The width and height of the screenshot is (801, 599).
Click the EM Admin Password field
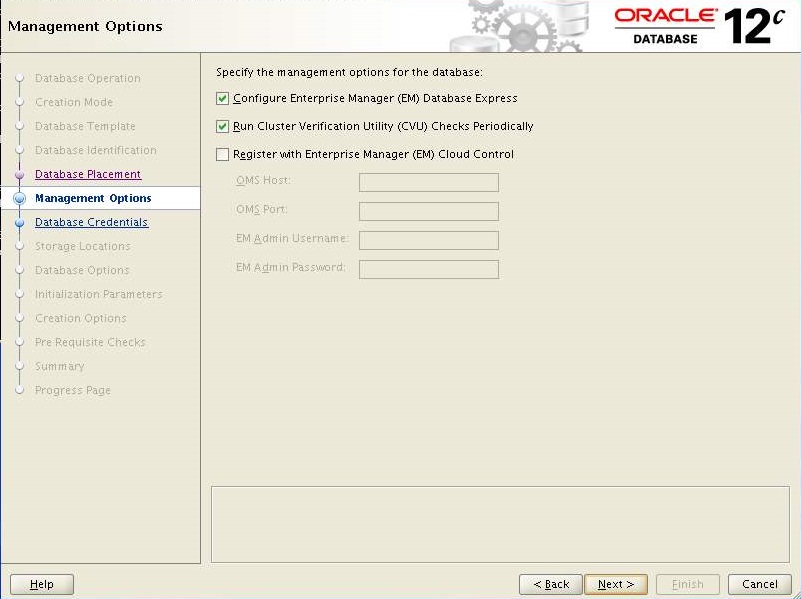429,270
